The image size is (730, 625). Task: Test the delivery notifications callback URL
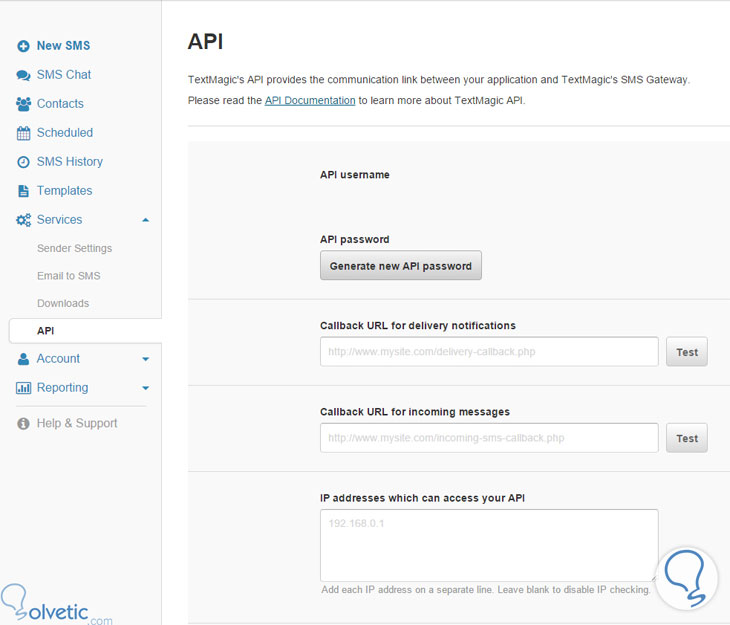(x=687, y=352)
